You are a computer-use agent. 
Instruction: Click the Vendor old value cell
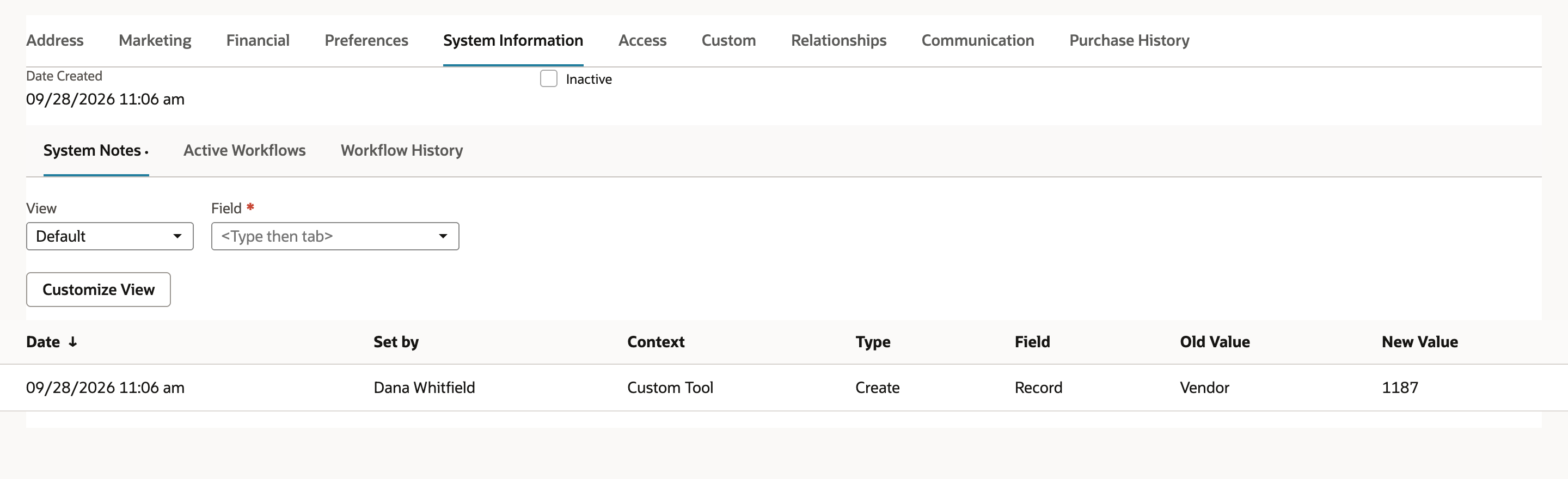pyautogui.click(x=1205, y=388)
